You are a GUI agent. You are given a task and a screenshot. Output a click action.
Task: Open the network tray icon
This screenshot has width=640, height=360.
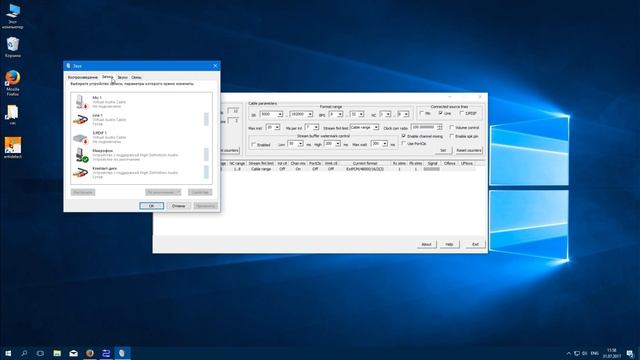[577, 353]
